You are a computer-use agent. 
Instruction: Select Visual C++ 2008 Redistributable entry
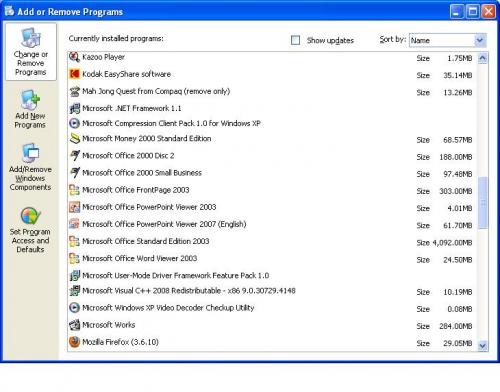click(189, 291)
